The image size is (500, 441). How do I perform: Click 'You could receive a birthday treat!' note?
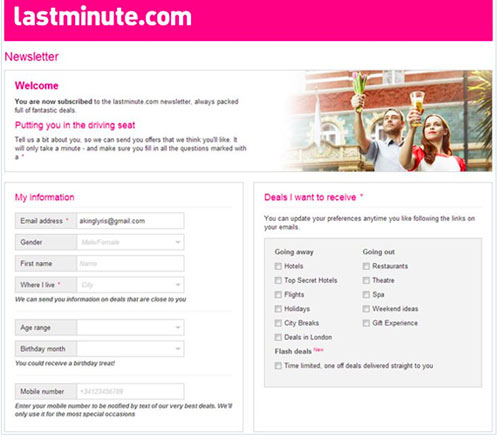coord(65,363)
